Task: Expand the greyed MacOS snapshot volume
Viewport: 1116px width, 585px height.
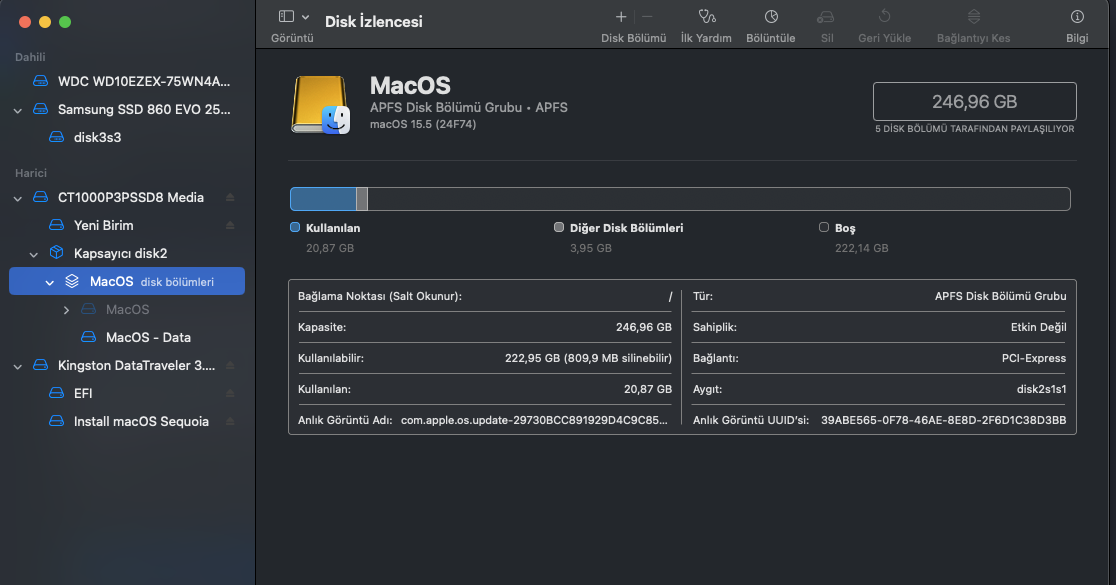Action: [66, 310]
